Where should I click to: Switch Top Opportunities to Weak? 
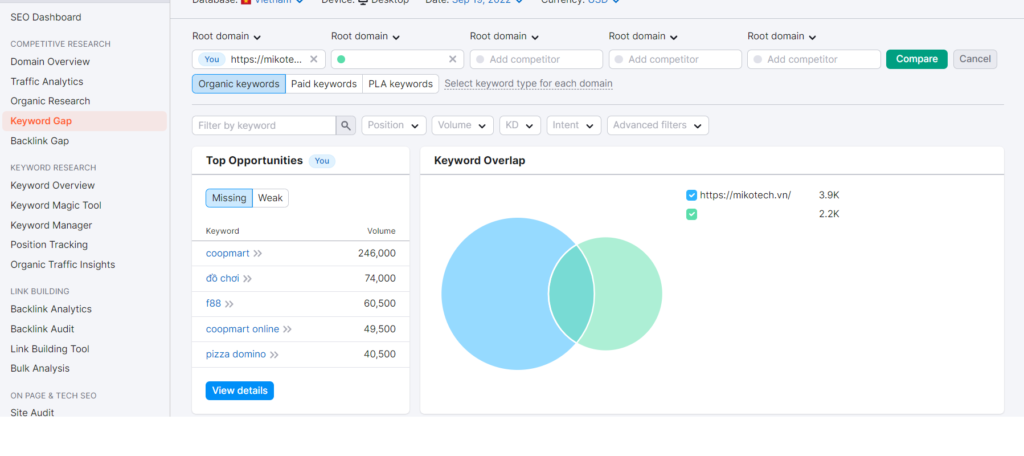[x=270, y=198]
